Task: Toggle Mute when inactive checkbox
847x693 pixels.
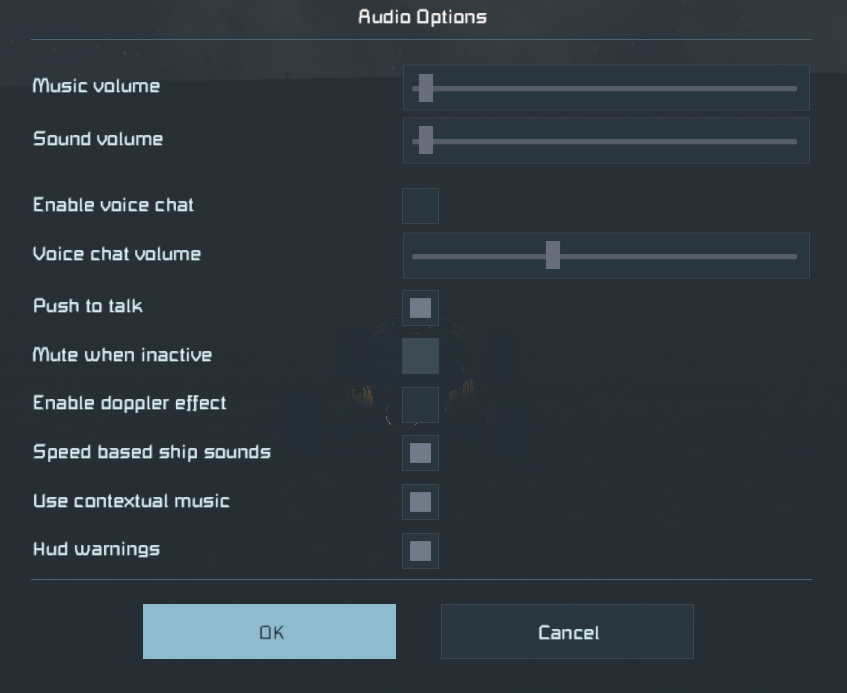Action: pos(420,356)
